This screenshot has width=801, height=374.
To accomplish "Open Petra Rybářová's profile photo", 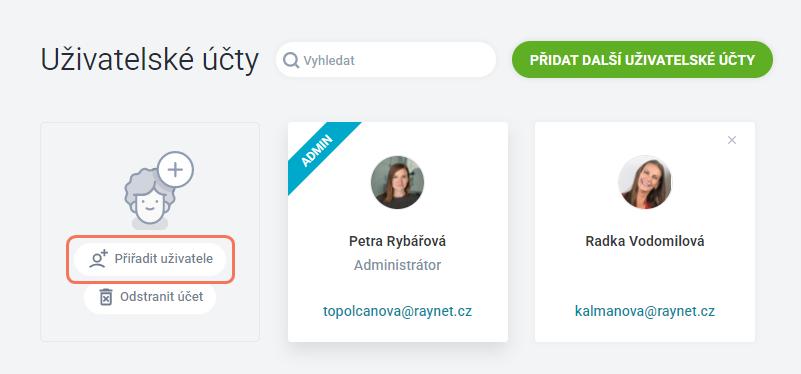I will pyautogui.click(x=397, y=182).
